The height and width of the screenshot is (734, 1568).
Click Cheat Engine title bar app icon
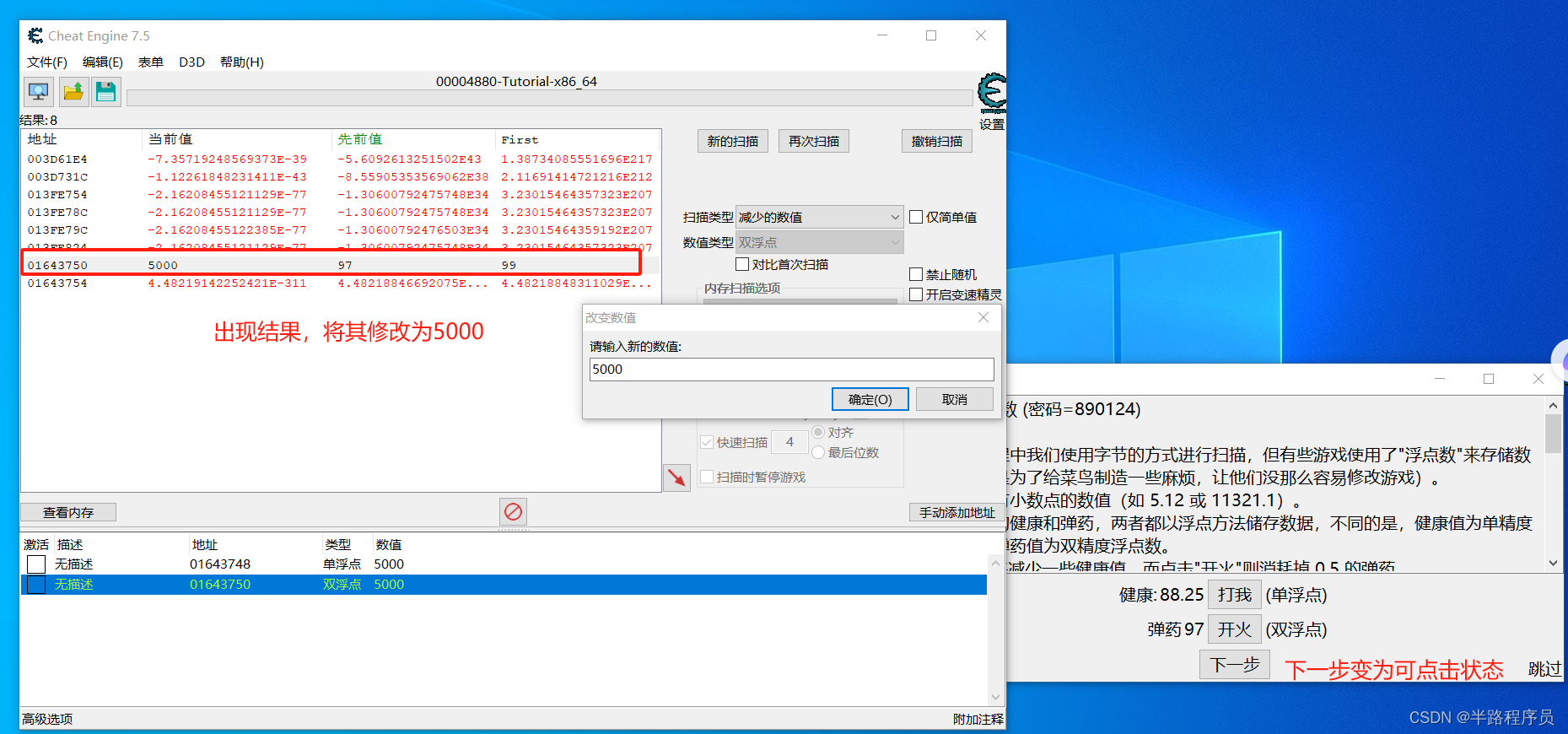click(x=35, y=35)
